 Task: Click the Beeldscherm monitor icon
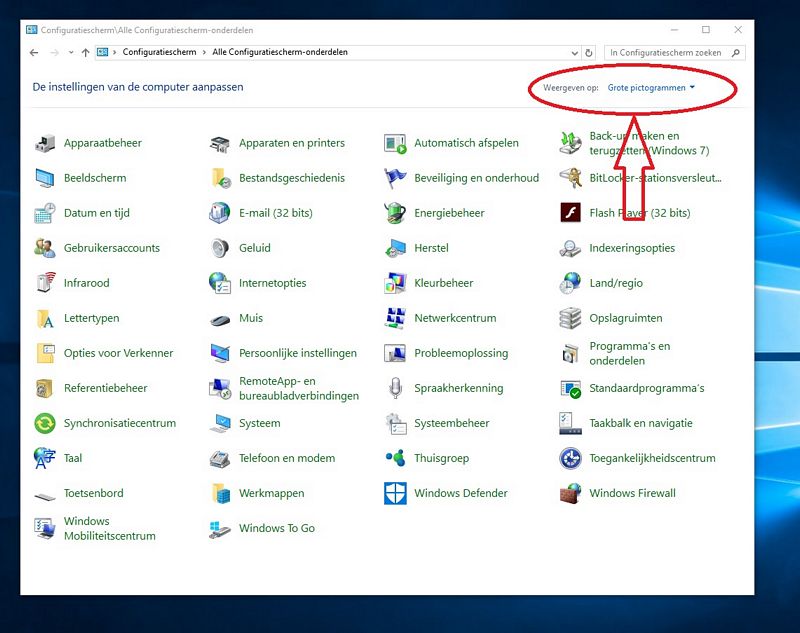(x=45, y=178)
